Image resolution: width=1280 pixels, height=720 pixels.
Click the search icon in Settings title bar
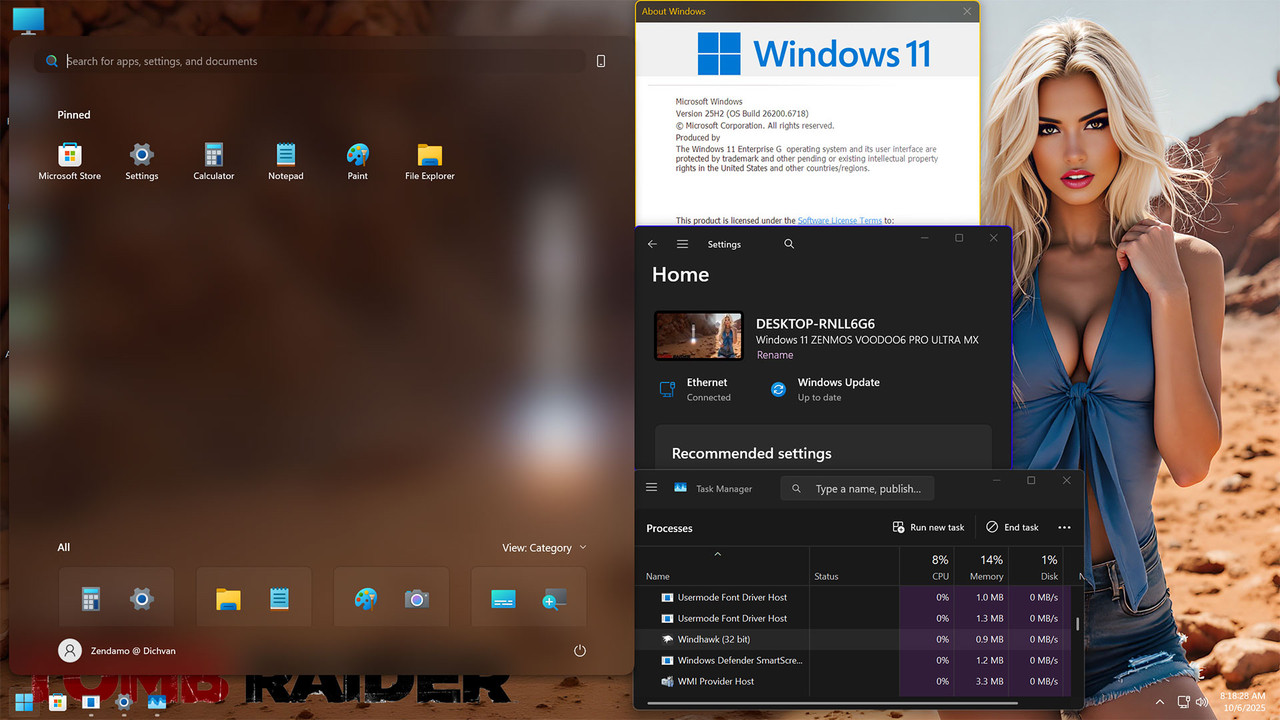pos(789,244)
